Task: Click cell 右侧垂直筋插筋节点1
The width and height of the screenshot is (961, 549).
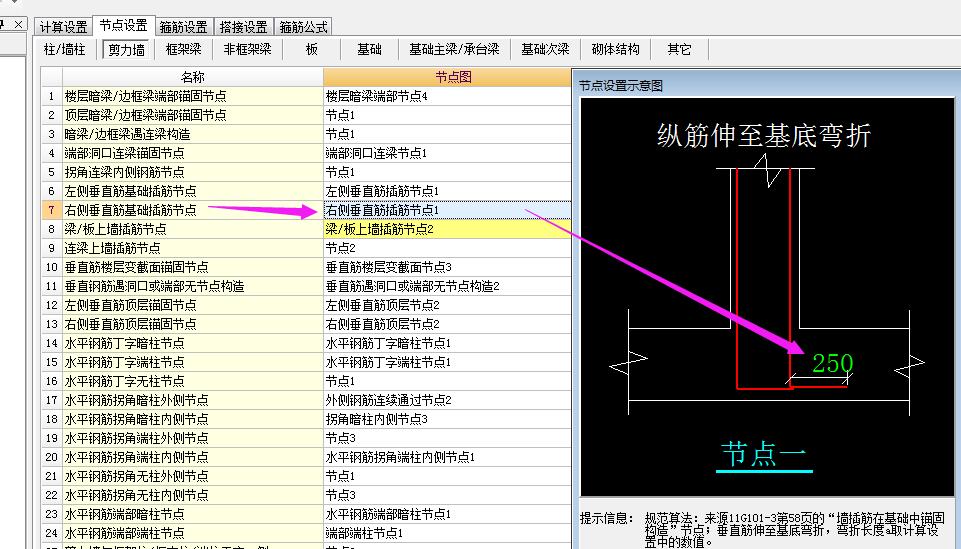Action: tap(447, 210)
